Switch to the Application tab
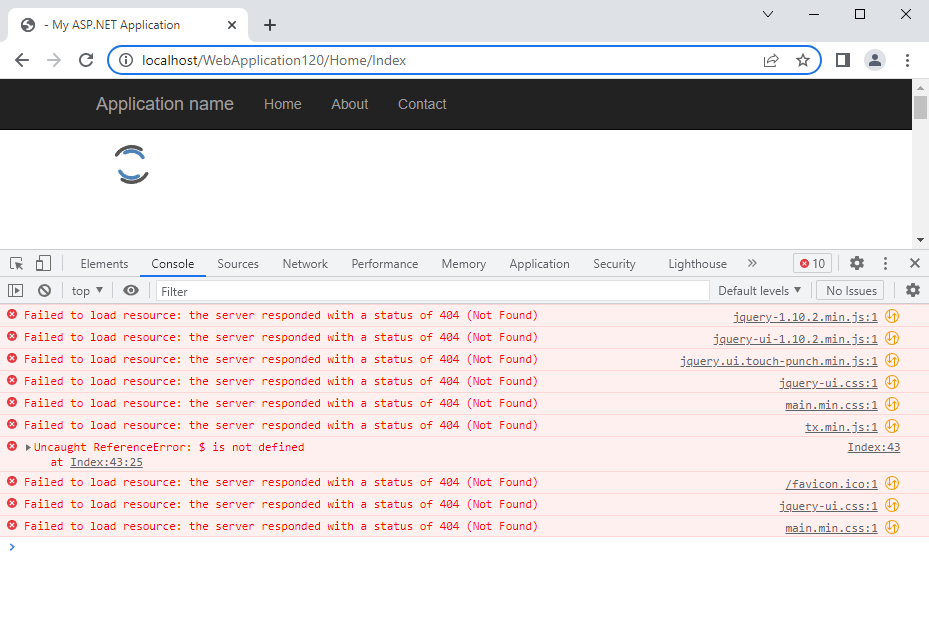The width and height of the screenshot is (929, 642). click(539, 264)
